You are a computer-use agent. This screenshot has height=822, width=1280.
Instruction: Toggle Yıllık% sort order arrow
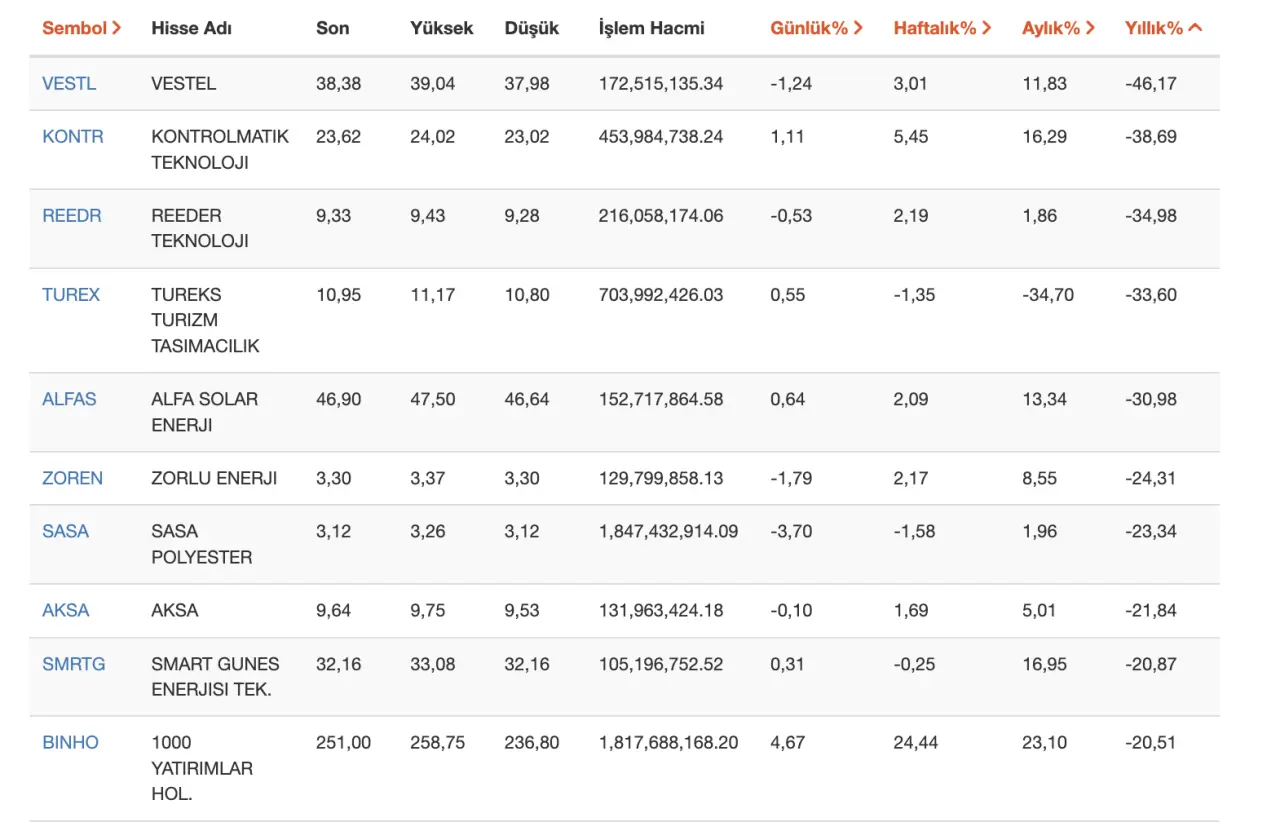point(1194,28)
